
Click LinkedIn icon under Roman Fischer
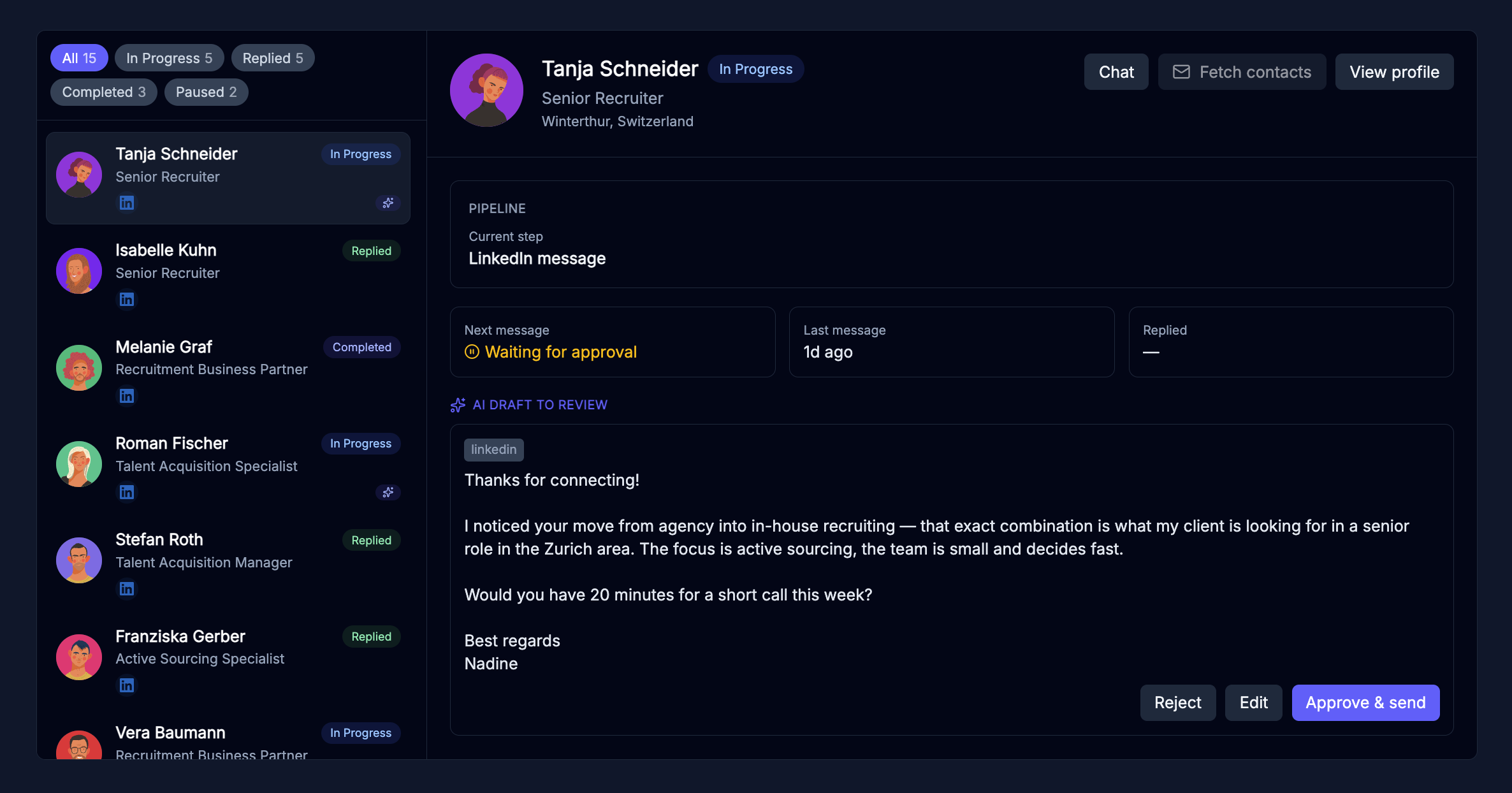127,492
